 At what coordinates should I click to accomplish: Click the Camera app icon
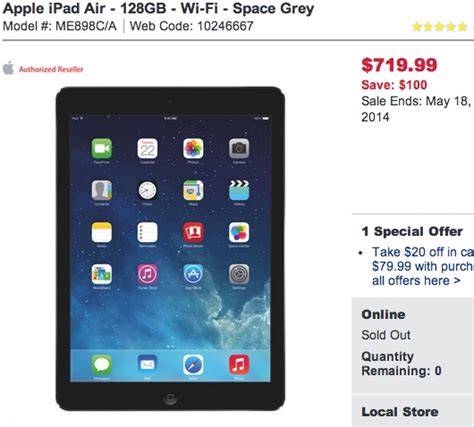[x=239, y=148]
